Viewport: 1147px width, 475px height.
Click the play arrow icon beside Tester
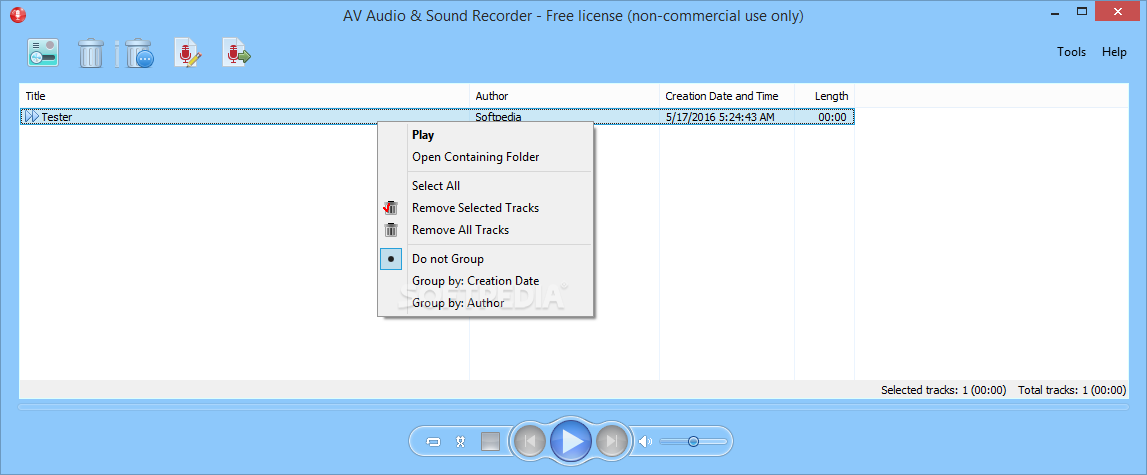coord(31,116)
